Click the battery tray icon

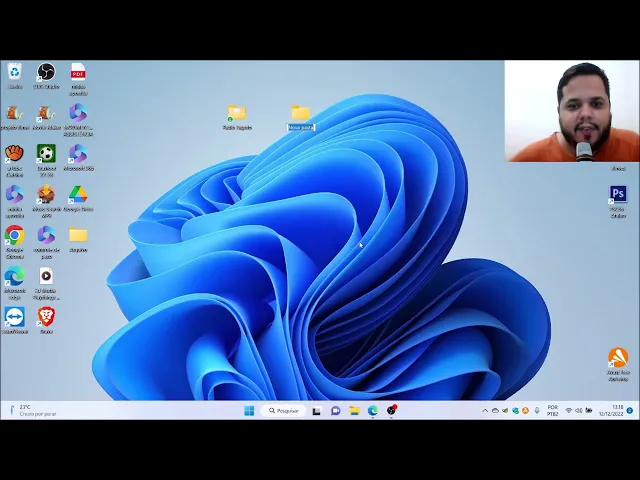589,411
